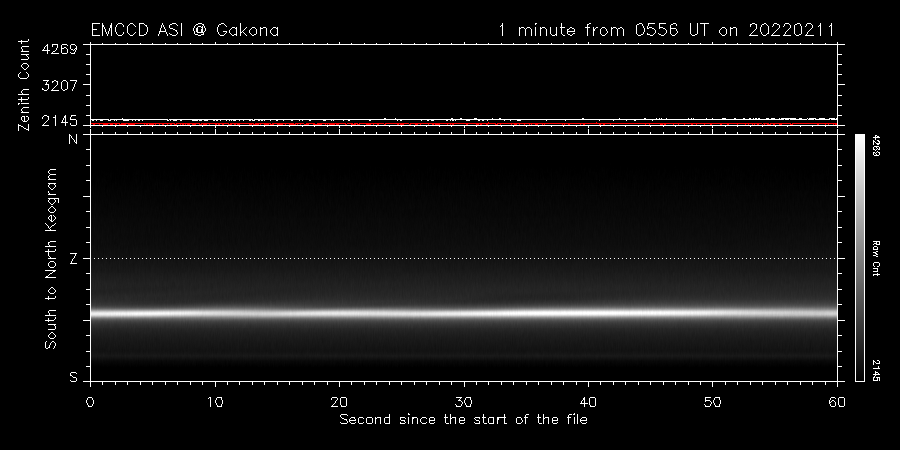Click the 20 second tick label
The width and height of the screenshot is (900, 450).
coord(339,402)
